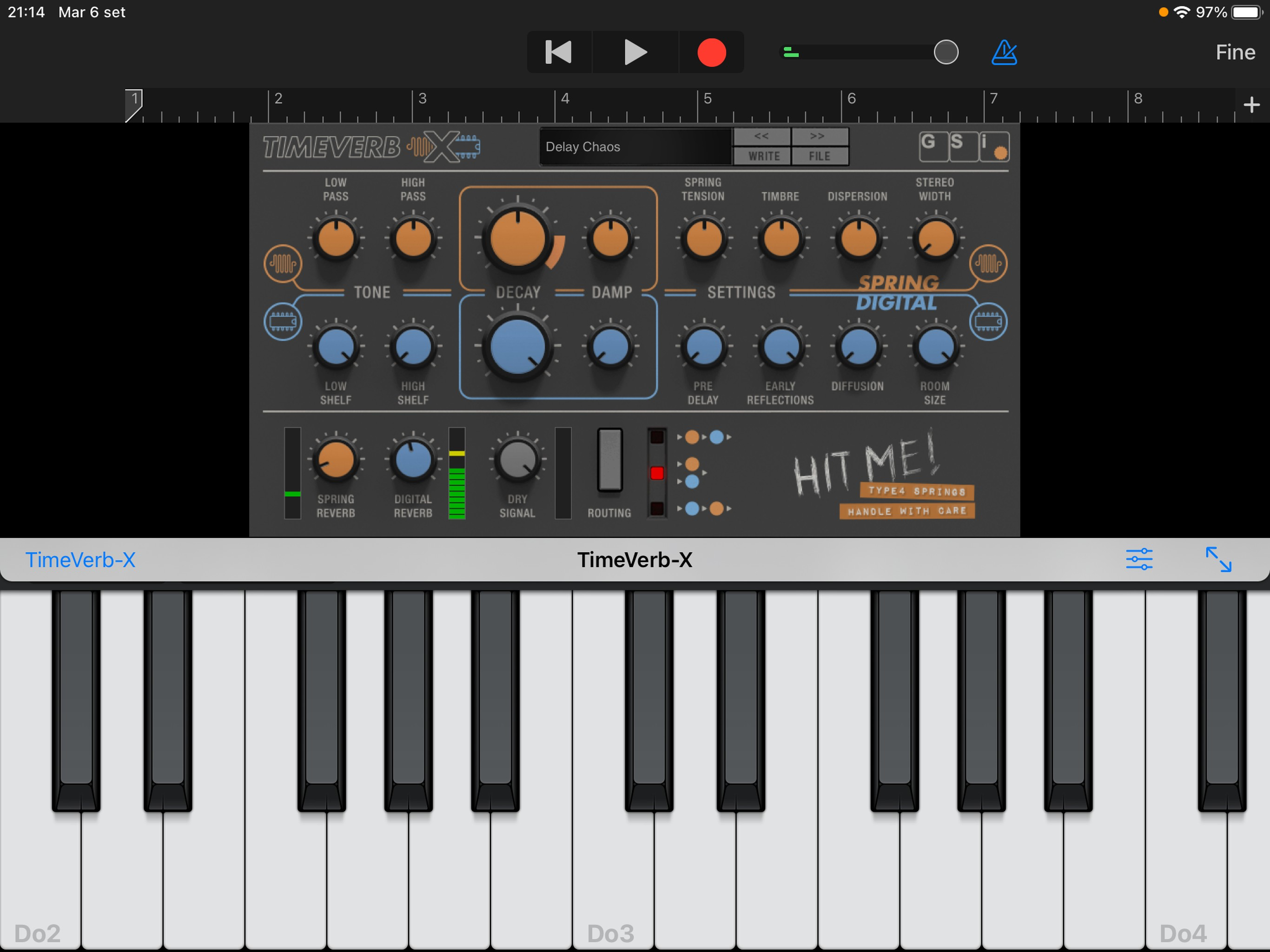Click the Pre Delay knob
Screen dimensions: 1270x952
(704, 347)
